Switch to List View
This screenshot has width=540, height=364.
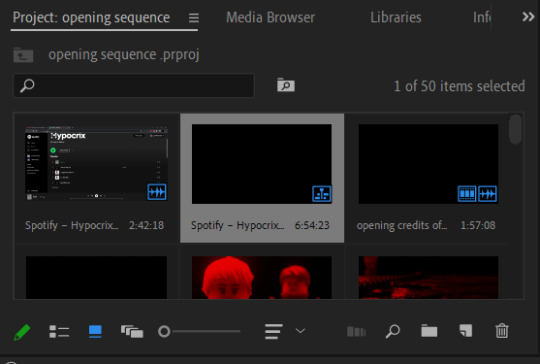point(59,331)
